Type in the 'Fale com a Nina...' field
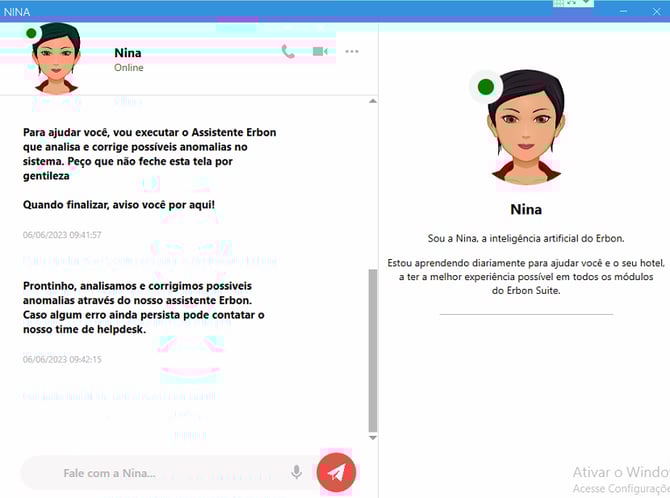The width and height of the screenshot is (670, 498). click(150, 473)
